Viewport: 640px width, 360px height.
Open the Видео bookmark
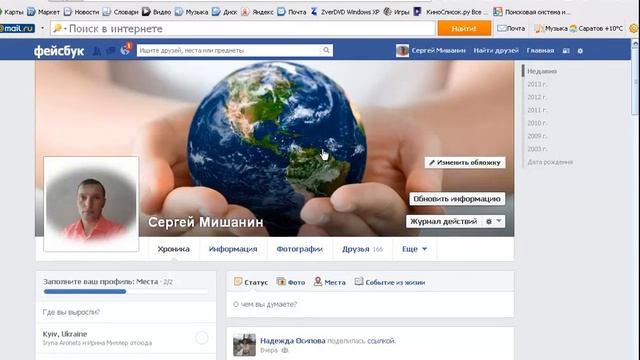157,12
